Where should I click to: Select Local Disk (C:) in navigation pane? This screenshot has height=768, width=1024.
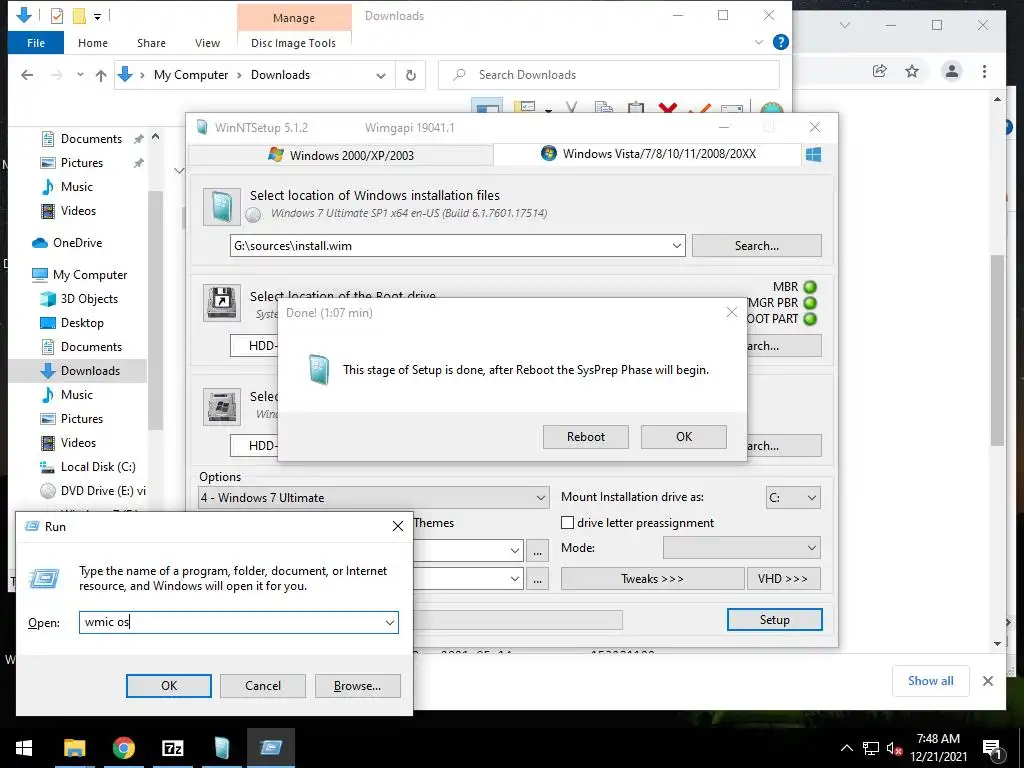point(98,467)
